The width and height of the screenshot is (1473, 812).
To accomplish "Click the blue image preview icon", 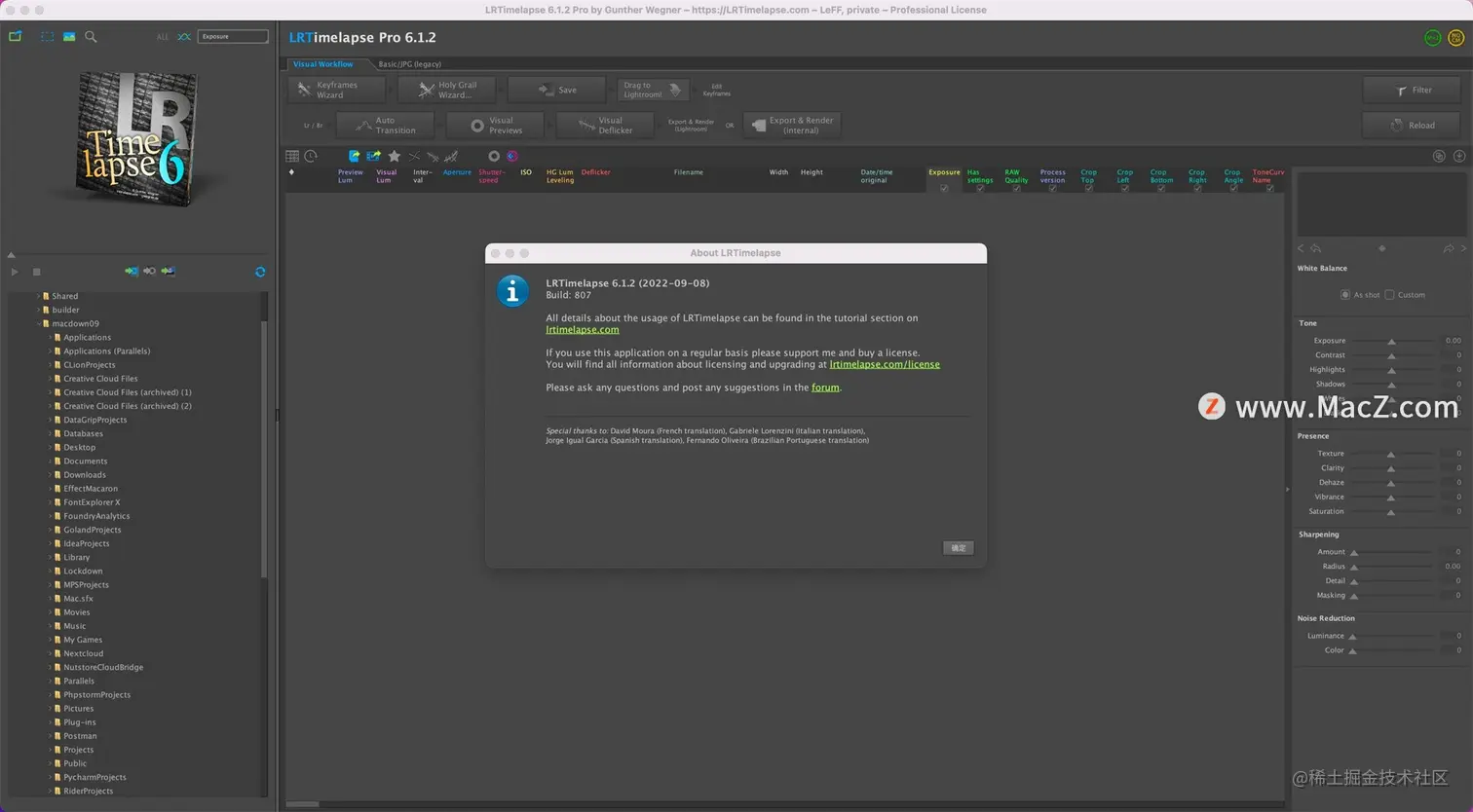I will 69,36.
